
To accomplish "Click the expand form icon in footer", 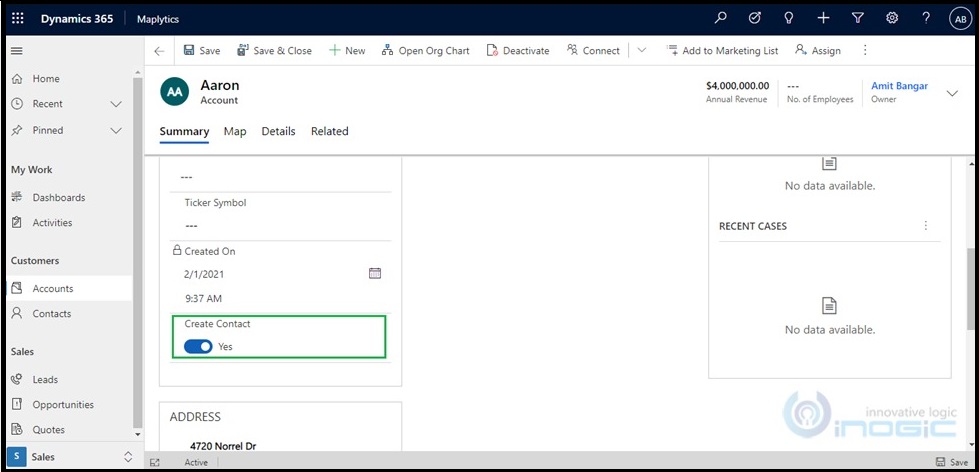I will pos(155,463).
